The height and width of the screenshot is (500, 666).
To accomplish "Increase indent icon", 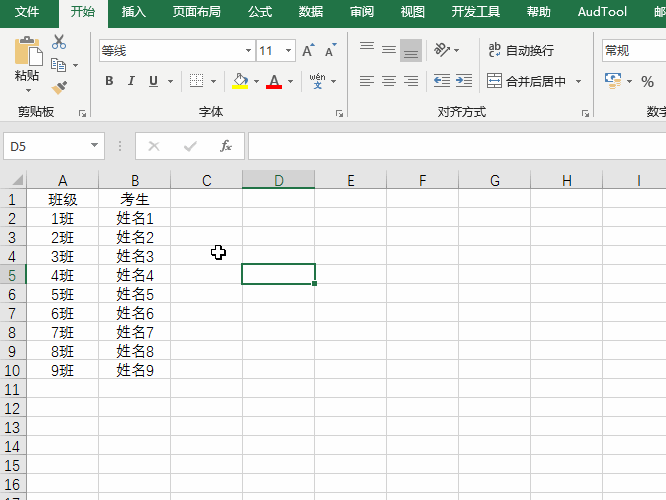I will 464,81.
